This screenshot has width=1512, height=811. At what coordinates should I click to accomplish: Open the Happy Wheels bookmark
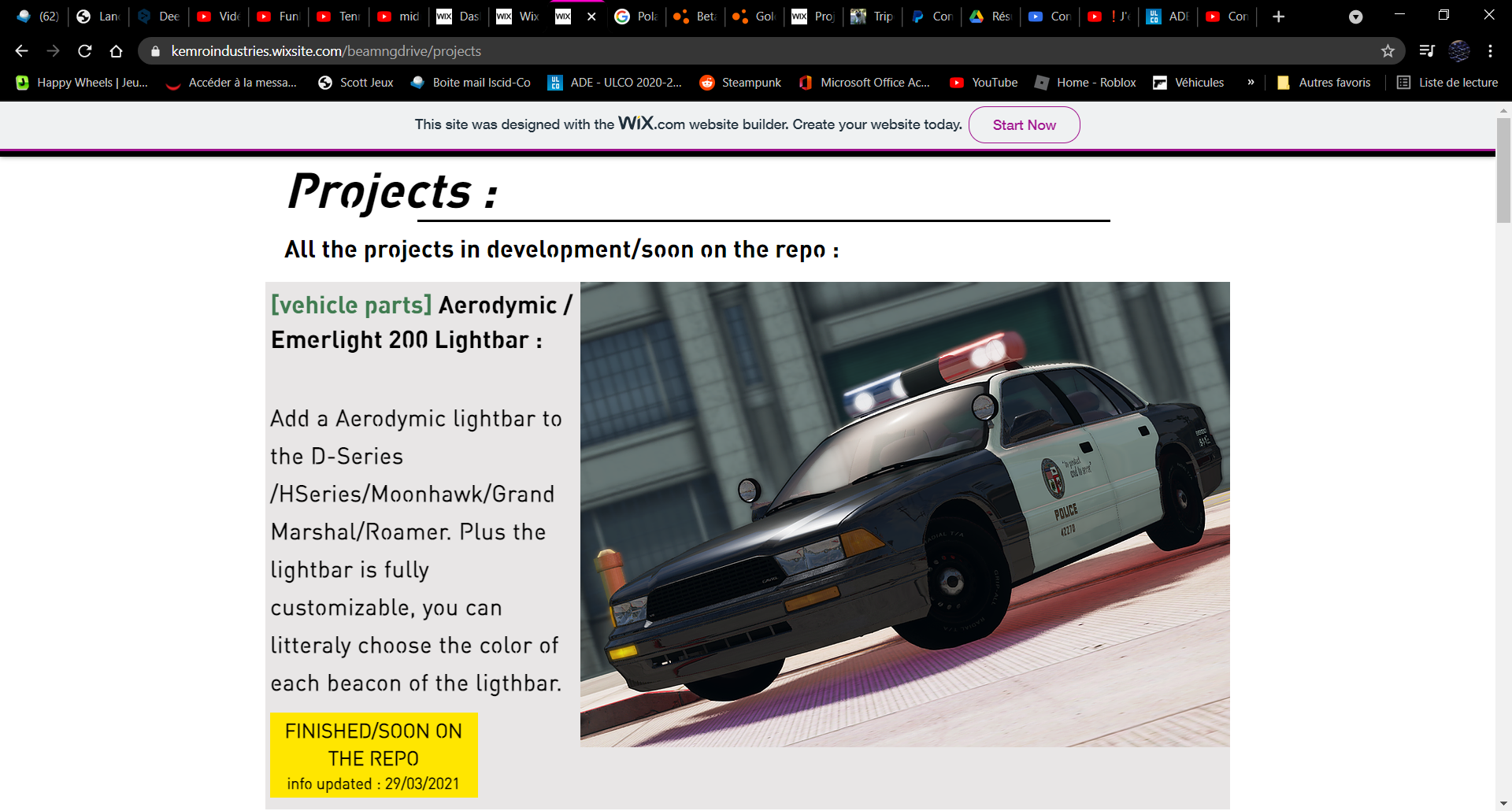[x=82, y=83]
